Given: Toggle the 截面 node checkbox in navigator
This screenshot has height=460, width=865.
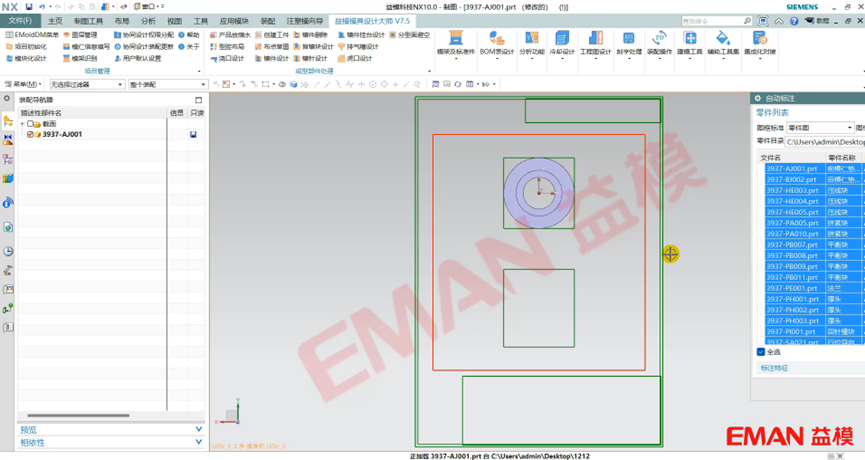Looking at the screenshot, I should [31, 124].
